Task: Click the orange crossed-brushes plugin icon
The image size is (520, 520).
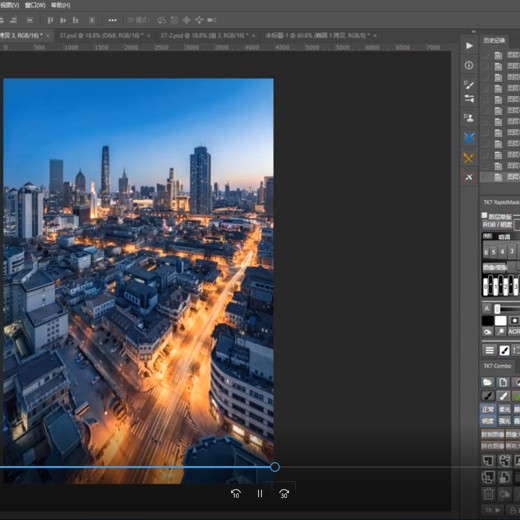Action: (x=469, y=158)
